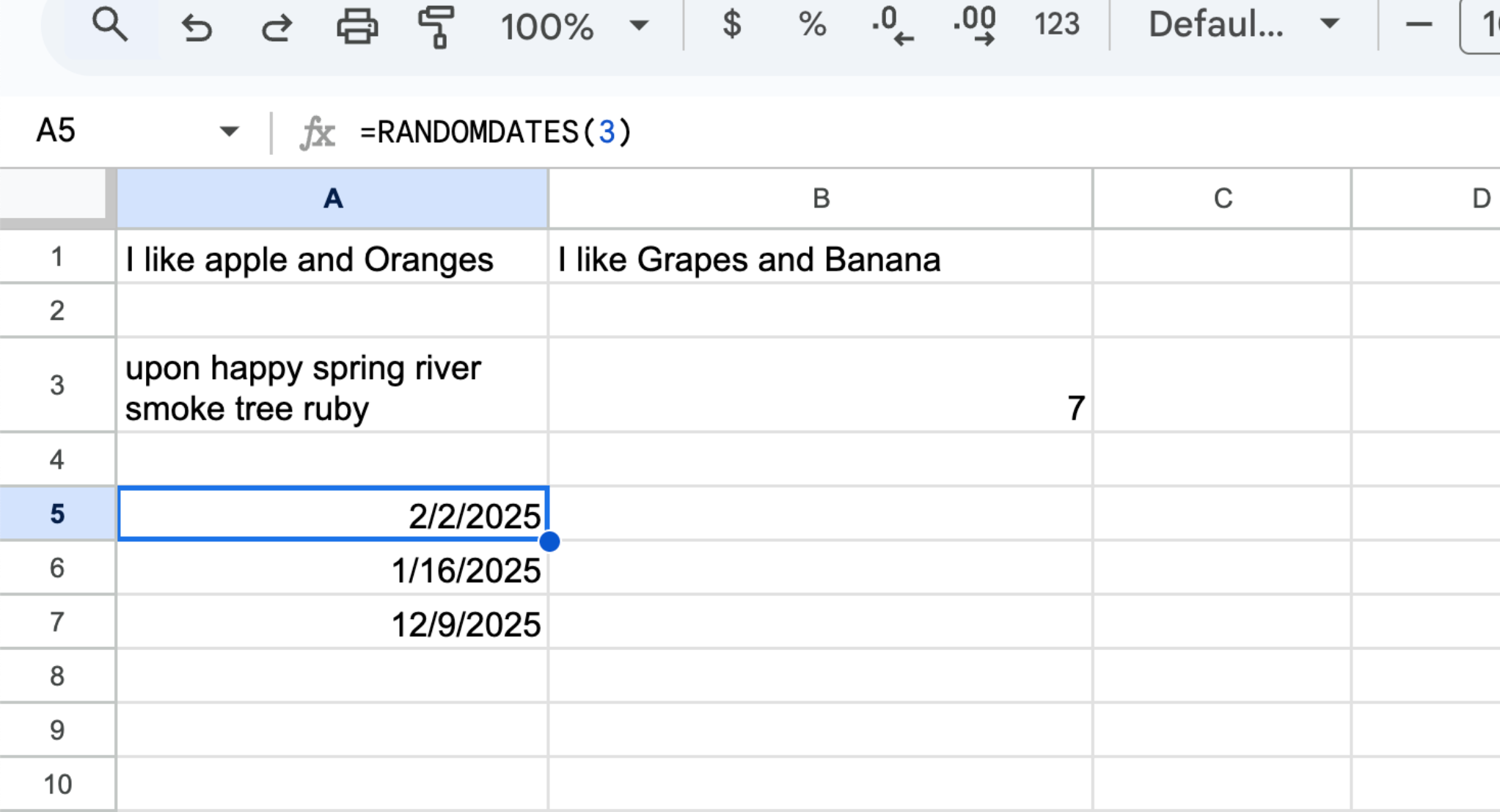
Task: Apply percent format to cell
Action: pyautogui.click(x=812, y=24)
